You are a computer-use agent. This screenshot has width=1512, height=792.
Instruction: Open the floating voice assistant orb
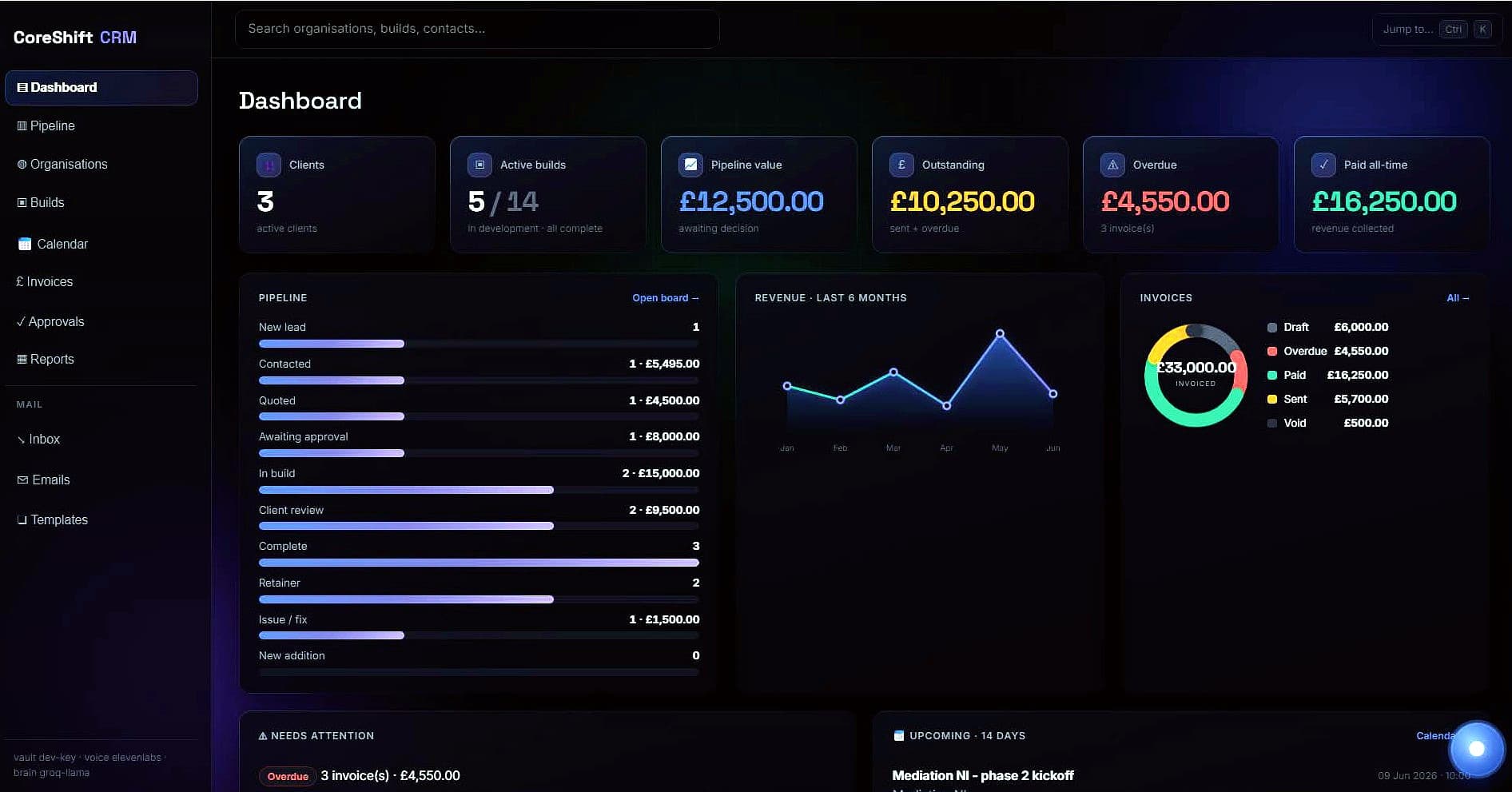point(1477,749)
